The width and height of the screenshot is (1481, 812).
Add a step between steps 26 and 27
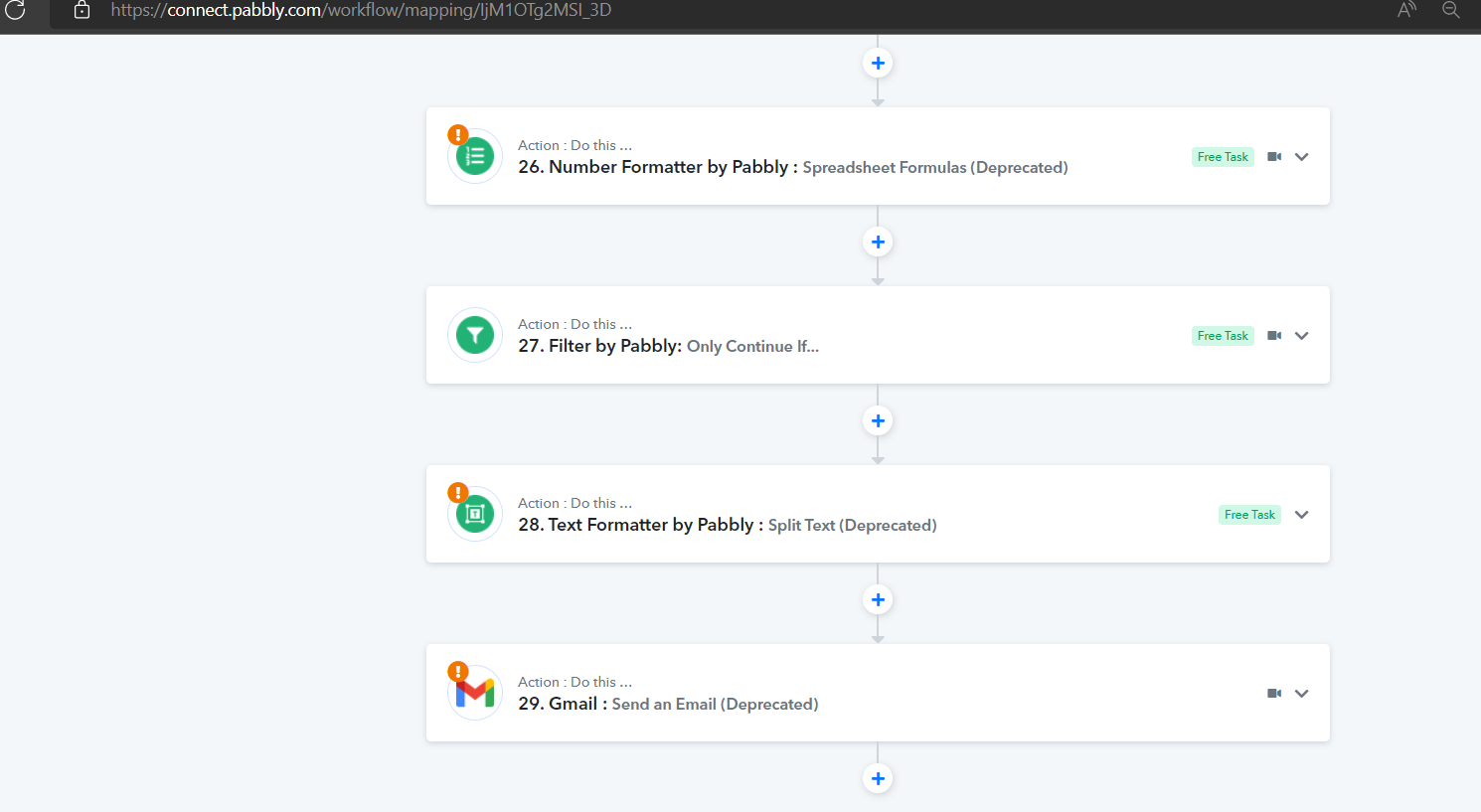[x=878, y=243]
